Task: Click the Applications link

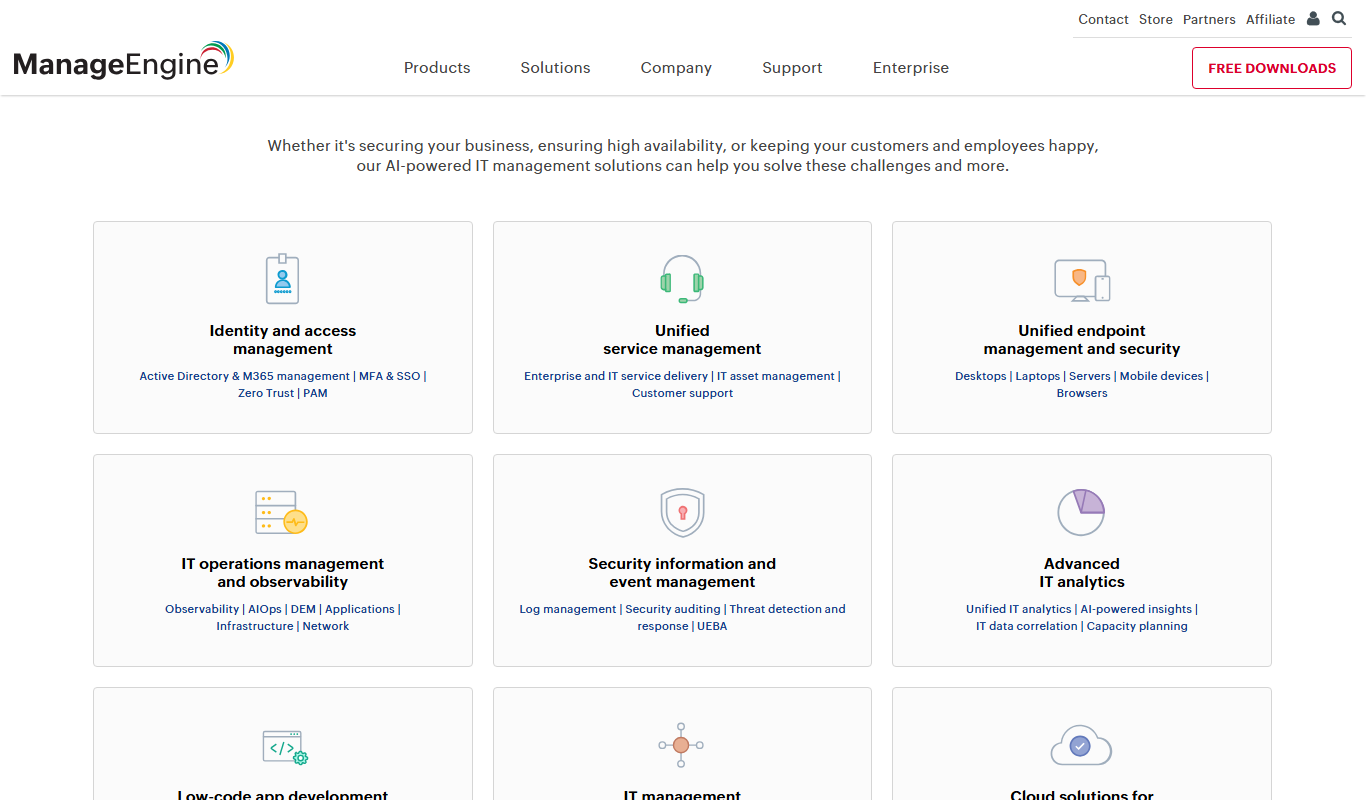Action: 360,609
